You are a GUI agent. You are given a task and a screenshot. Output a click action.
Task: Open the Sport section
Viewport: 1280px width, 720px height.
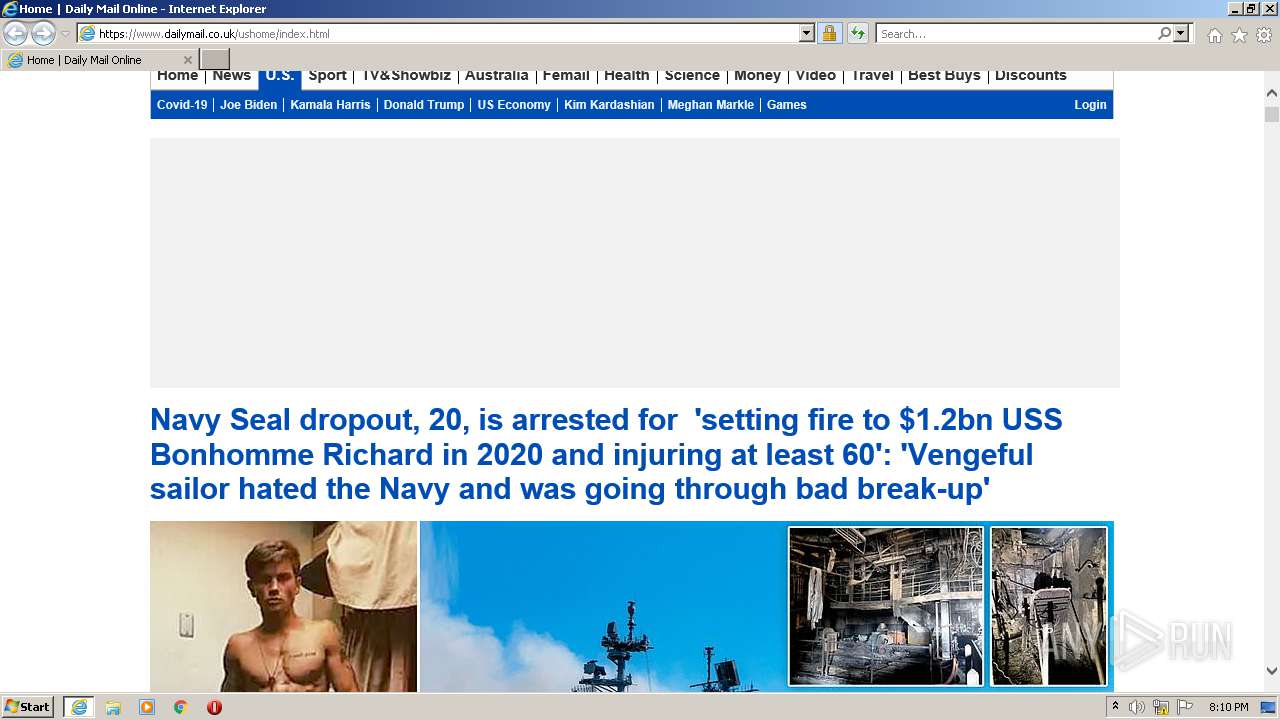point(328,76)
